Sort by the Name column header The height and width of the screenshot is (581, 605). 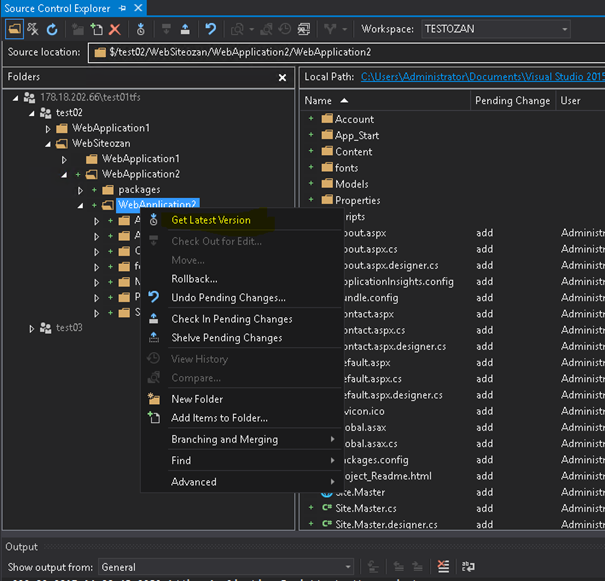point(318,100)
